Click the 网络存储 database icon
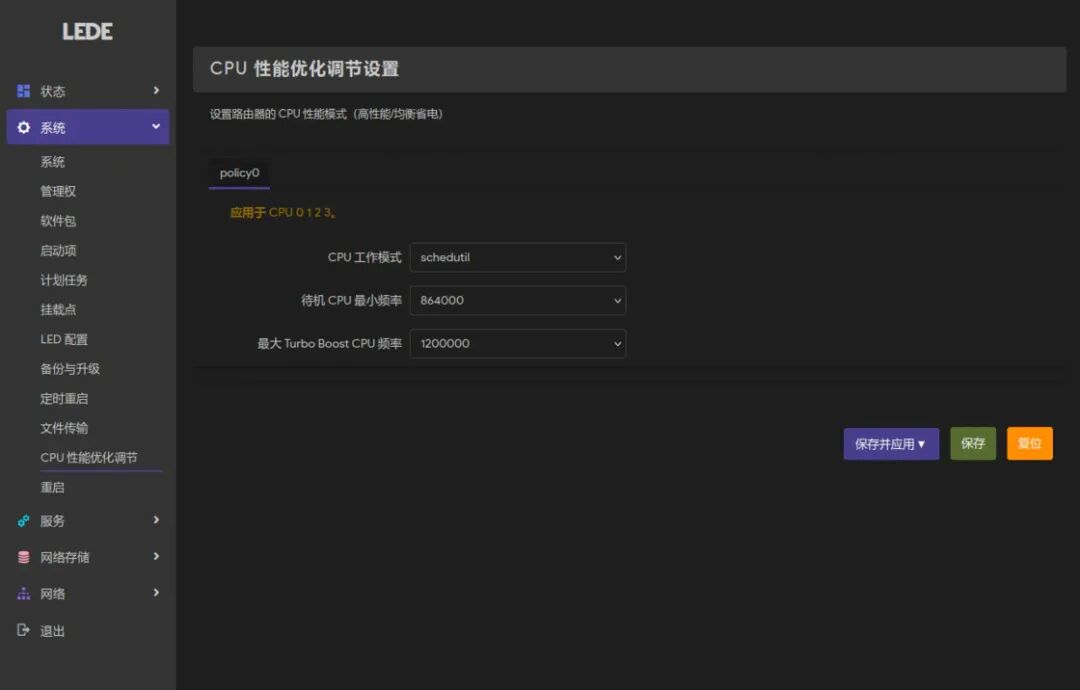The width and height of the screenshot is (1080, 690). point(23,557)
